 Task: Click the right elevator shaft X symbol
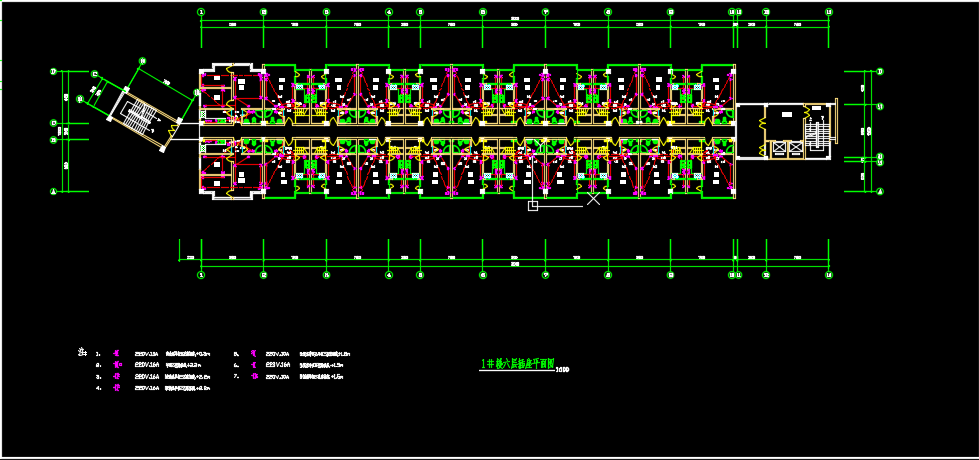[795, 148]
